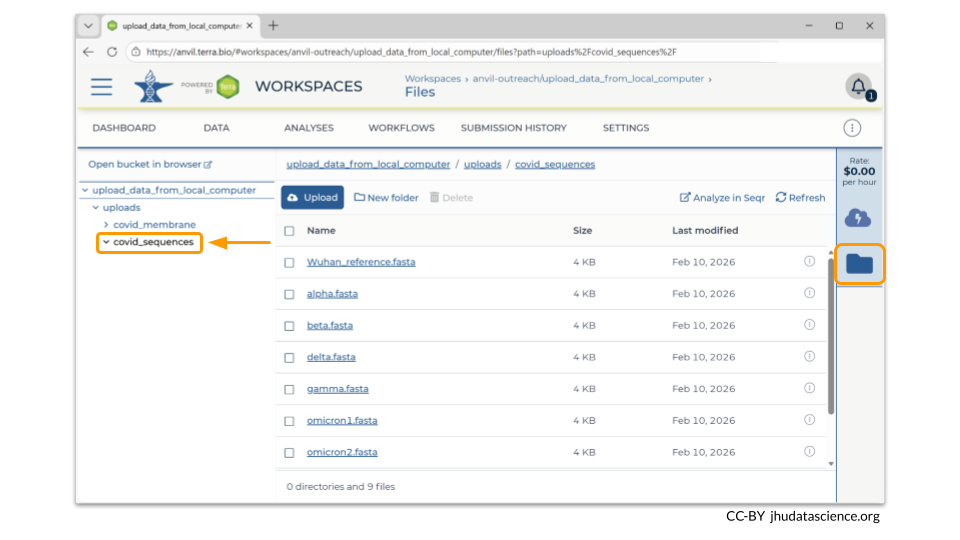Refresh the file list
Screen dimensions: 960x540
coord(800,198)
